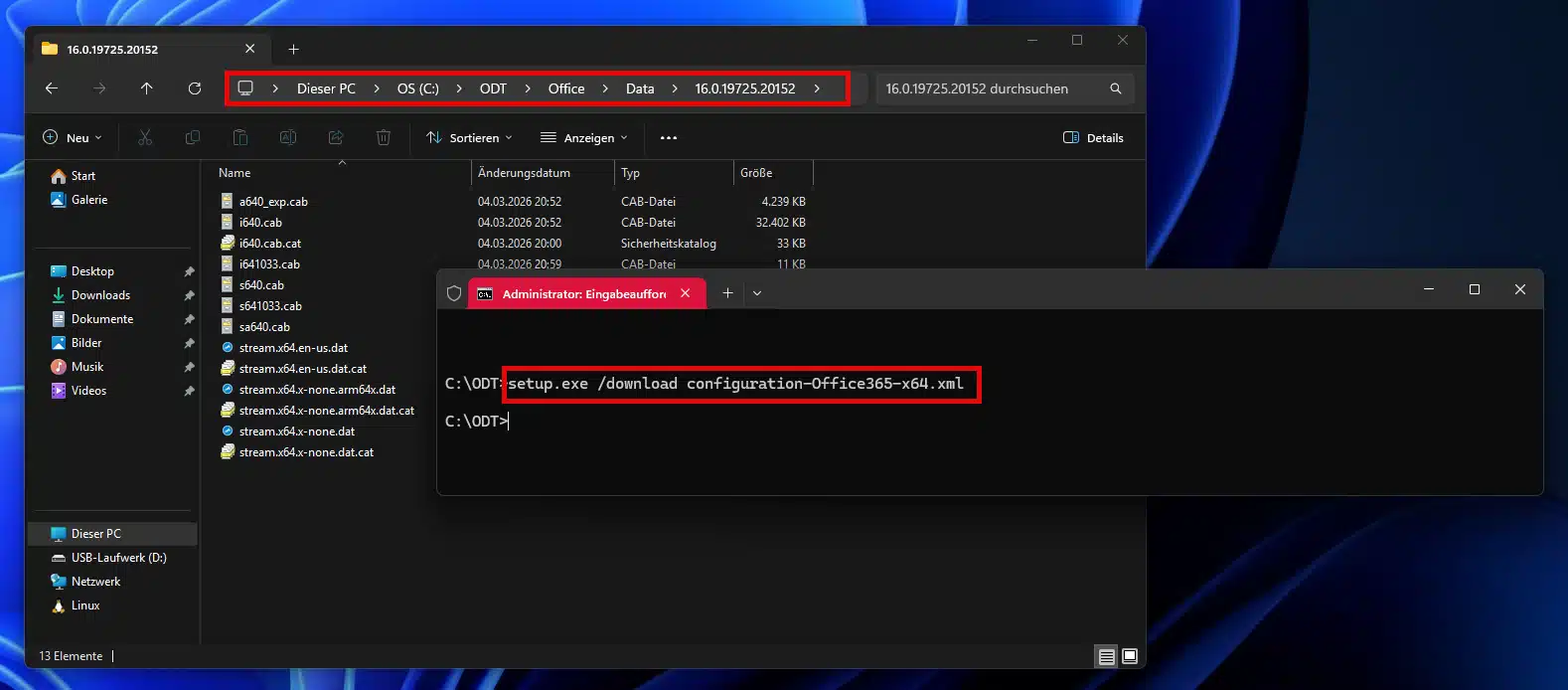Image resolution: width=1568 pixels, height=690 pixels.
Task: Open the Sortieren dropdown
Action: [469, 138]
